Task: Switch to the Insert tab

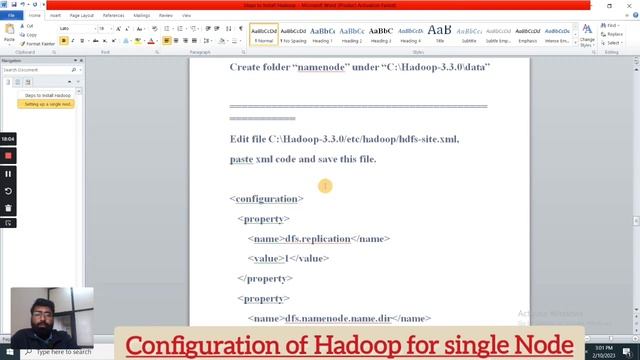Action: click(x=55, y=16)
